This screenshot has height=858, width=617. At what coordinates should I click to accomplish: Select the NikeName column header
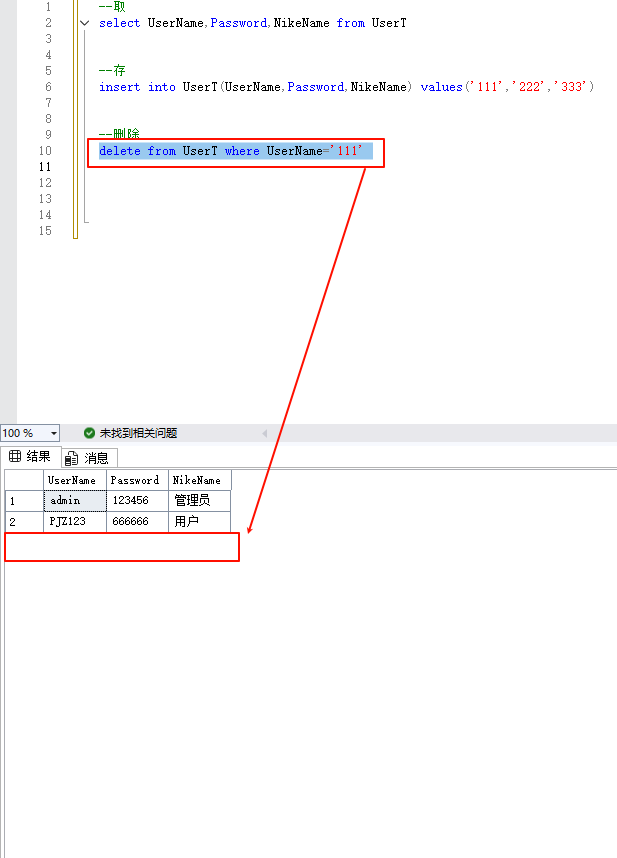(200, 480)
